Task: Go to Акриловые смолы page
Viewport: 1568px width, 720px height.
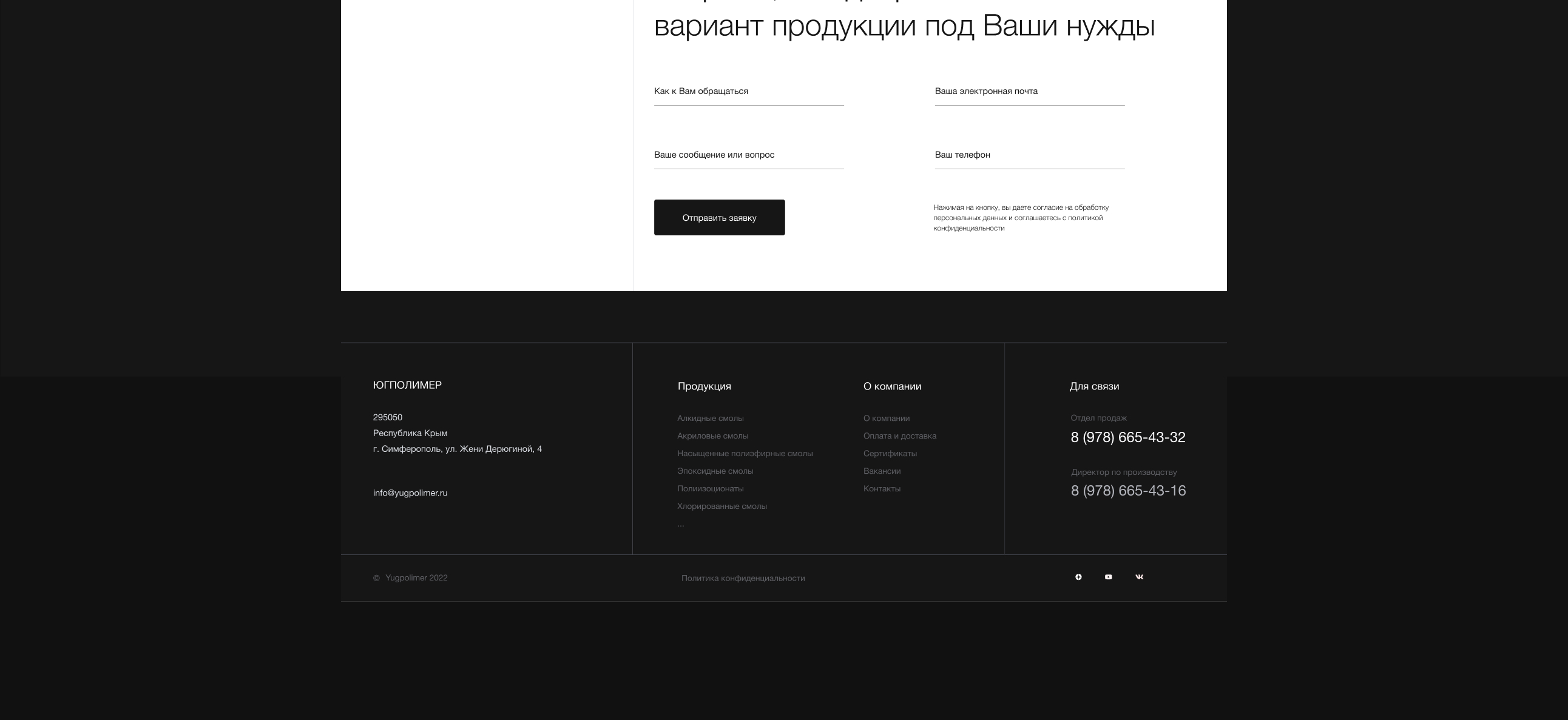Action: click(x=712, y=436)
